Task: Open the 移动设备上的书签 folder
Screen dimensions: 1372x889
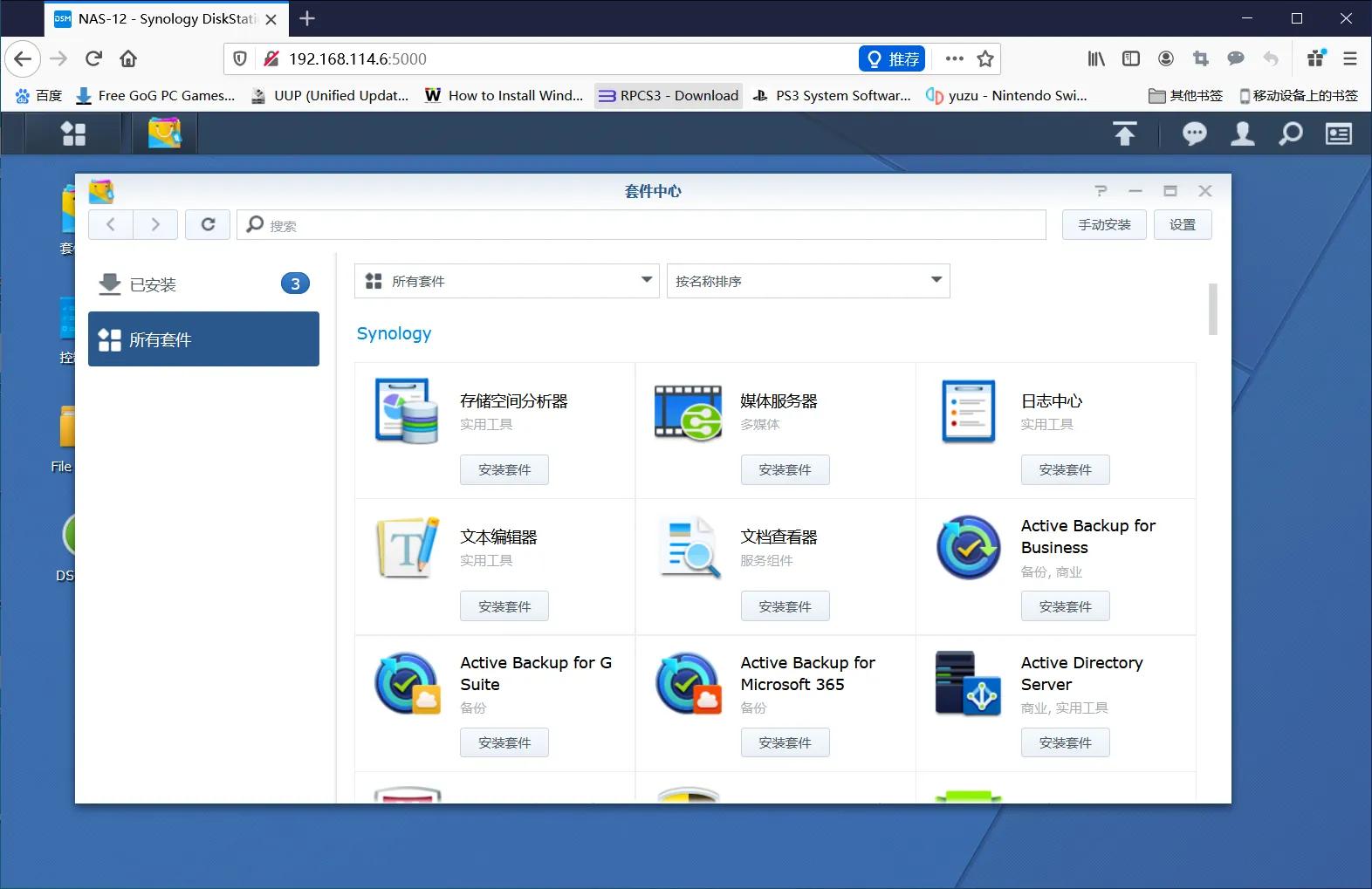Action: pos(1298,96)
